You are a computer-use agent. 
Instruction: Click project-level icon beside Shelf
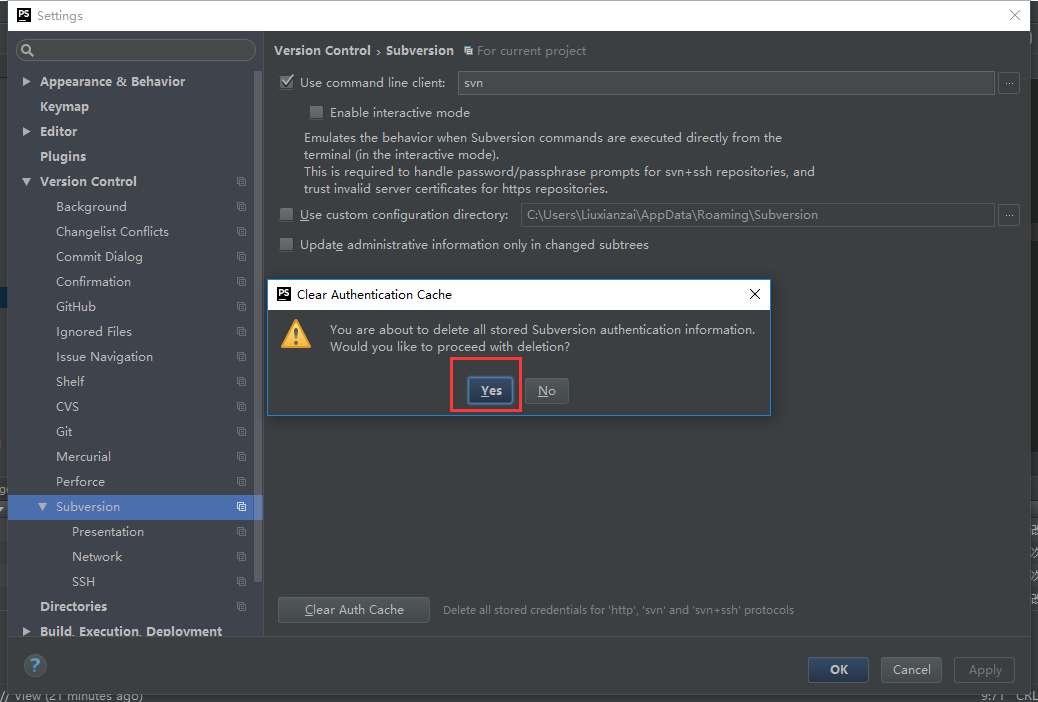click(x=242, y=381)
